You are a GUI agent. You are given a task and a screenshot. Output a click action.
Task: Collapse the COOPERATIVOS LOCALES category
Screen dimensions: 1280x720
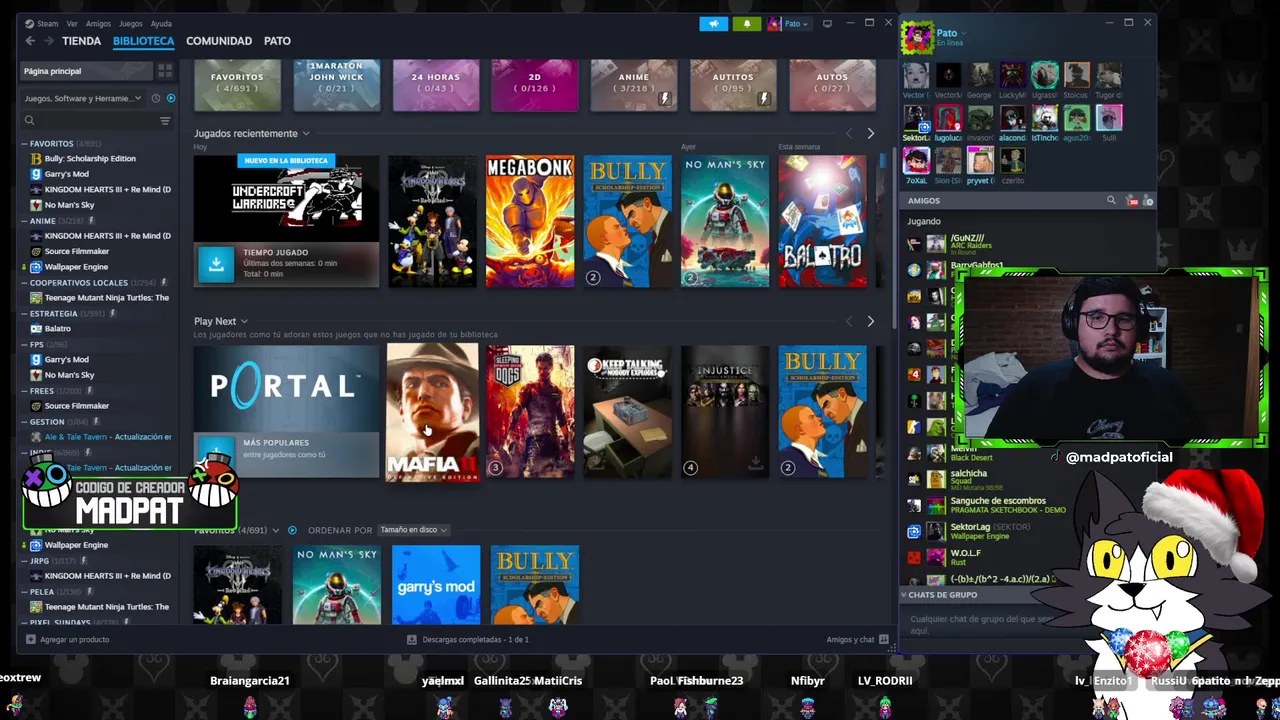point(25,282)
